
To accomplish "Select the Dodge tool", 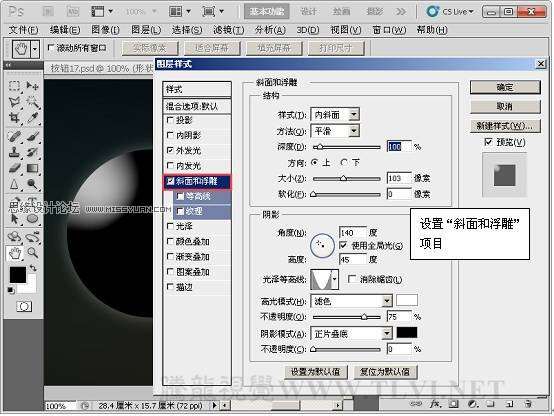I will [32, 184].
